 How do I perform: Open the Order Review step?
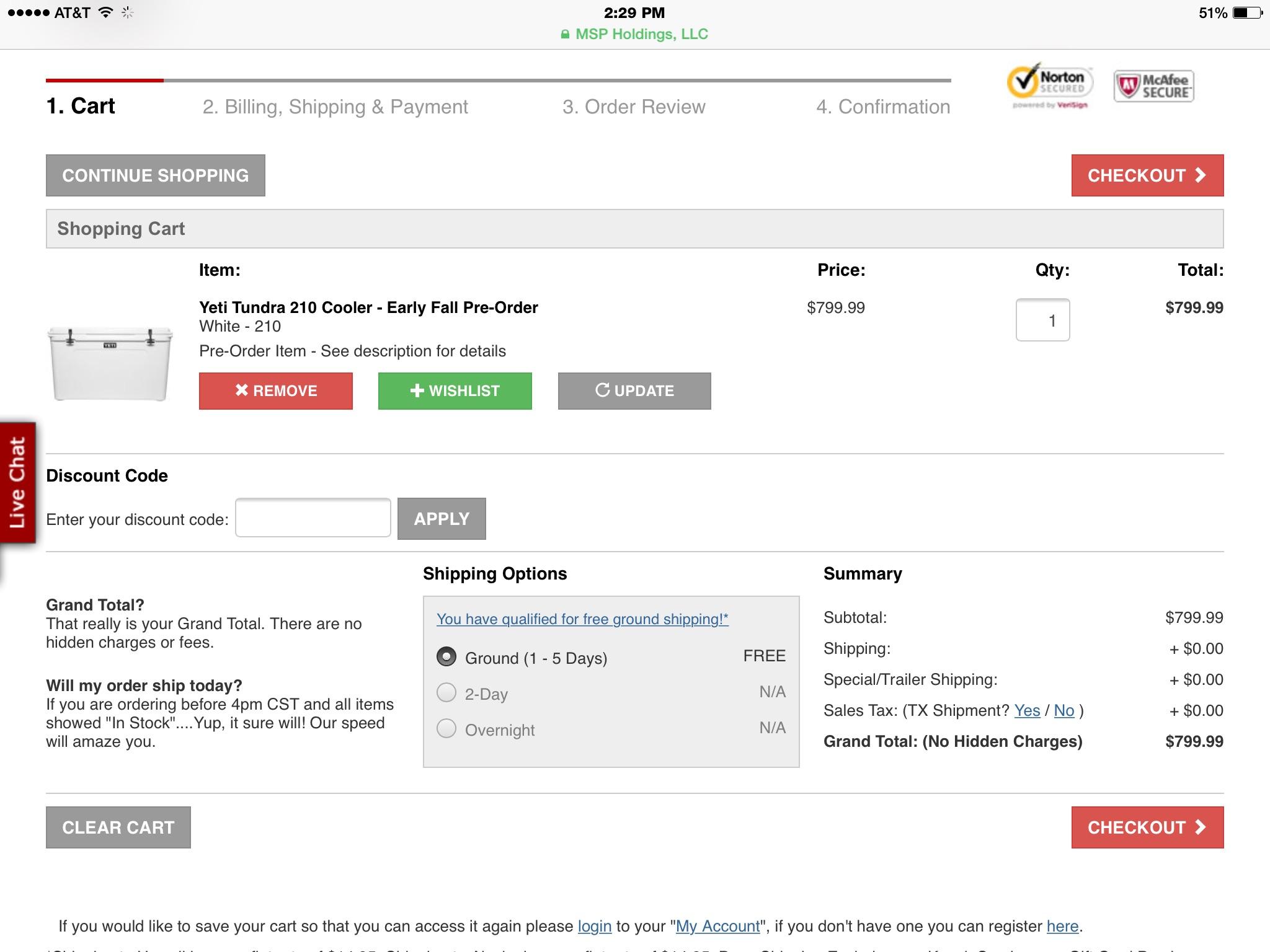click(633, 107)
